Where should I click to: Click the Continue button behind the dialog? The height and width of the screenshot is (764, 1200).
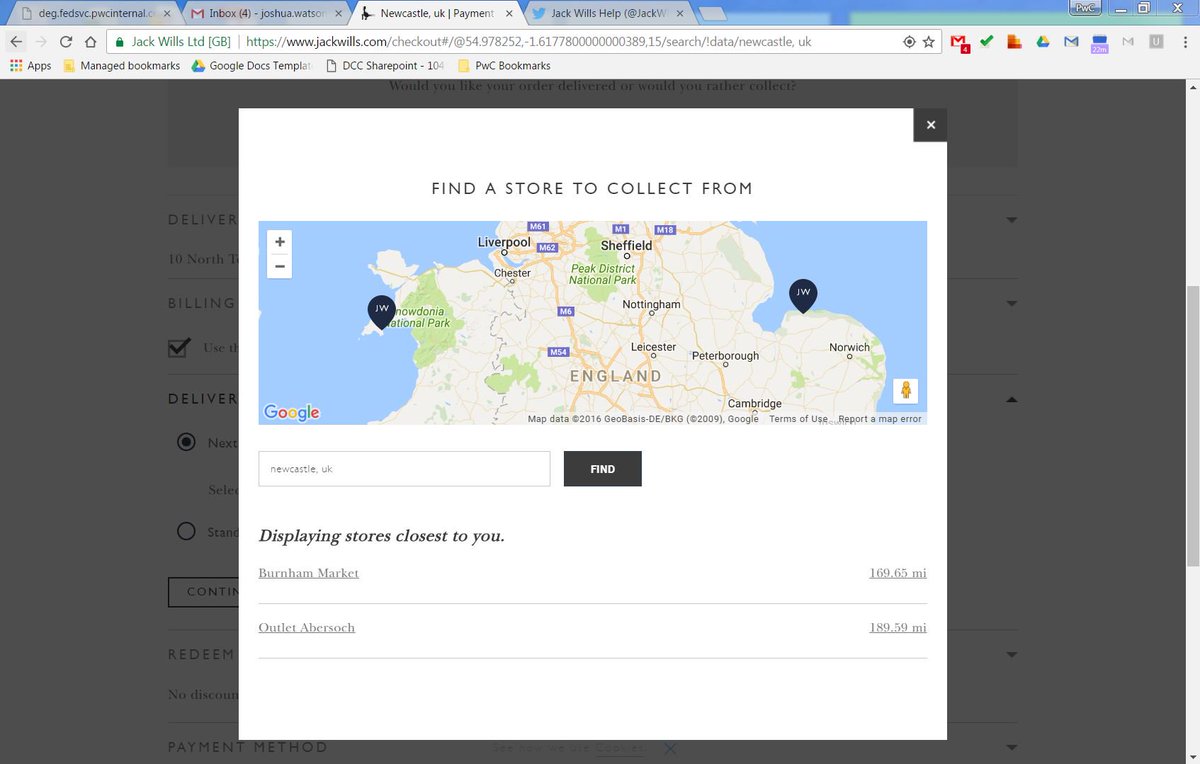(x=203, y=591)
